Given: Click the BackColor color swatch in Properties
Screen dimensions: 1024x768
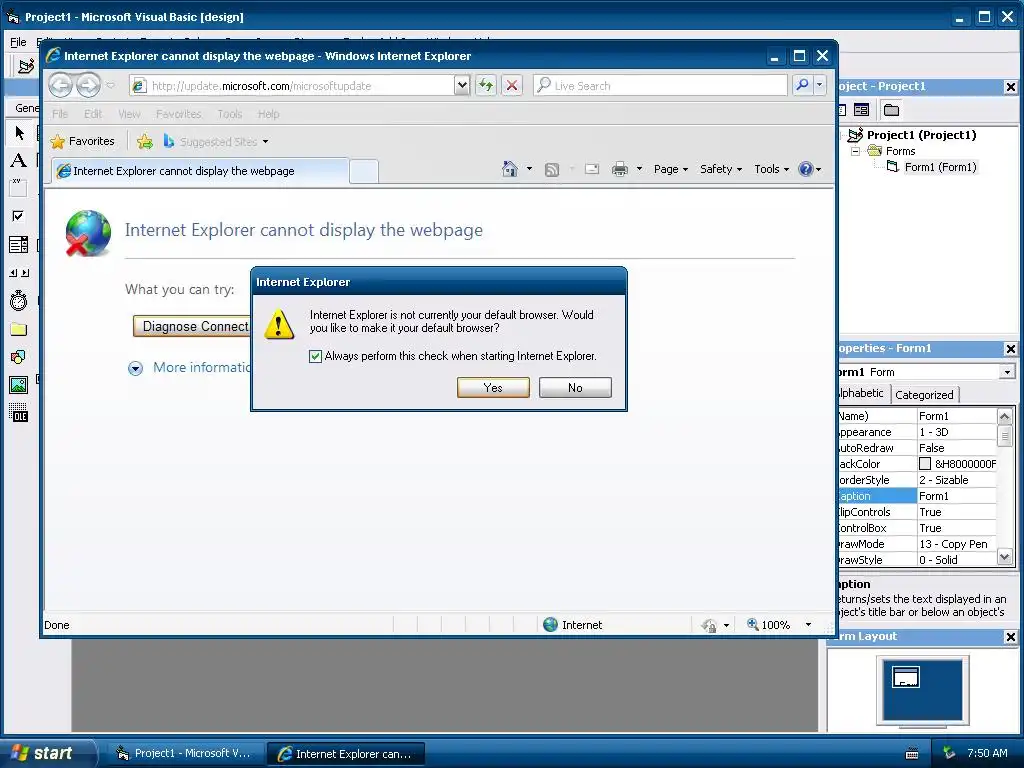Looking at the screenshot, I should tap(925, 464).
